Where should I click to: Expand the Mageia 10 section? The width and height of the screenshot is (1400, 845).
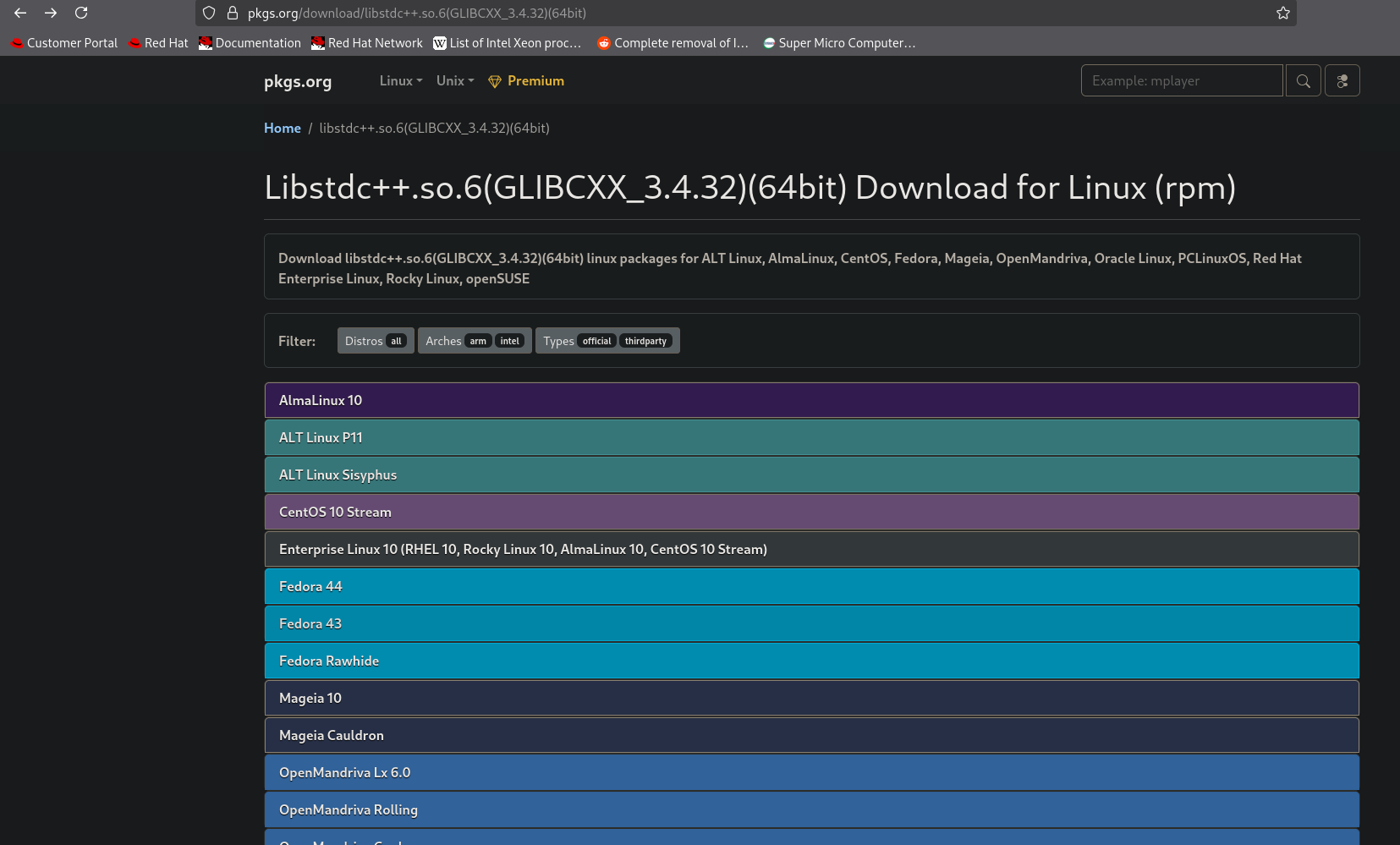[x=812, y=698]
